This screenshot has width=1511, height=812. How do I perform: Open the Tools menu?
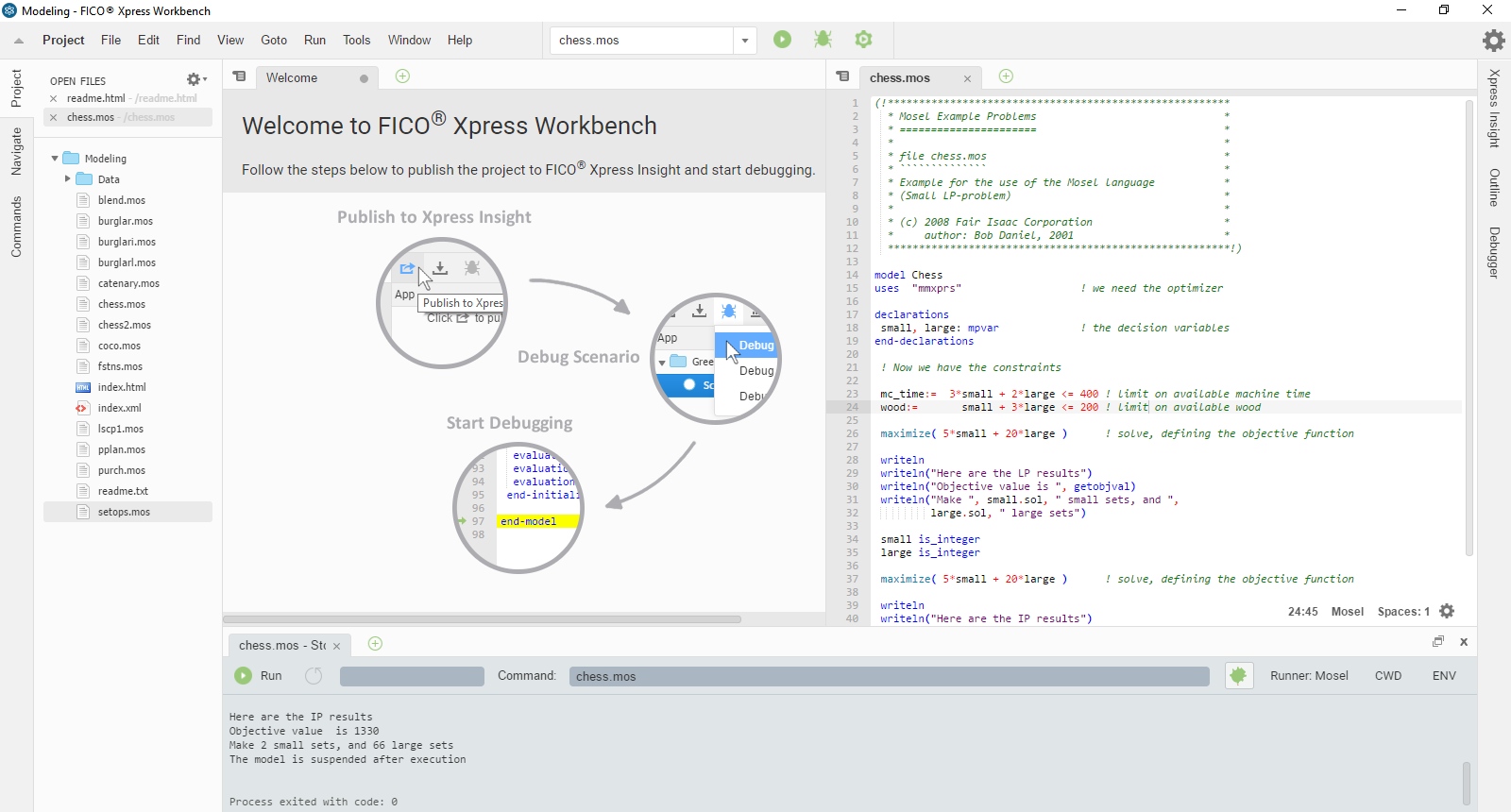point(356,40)
